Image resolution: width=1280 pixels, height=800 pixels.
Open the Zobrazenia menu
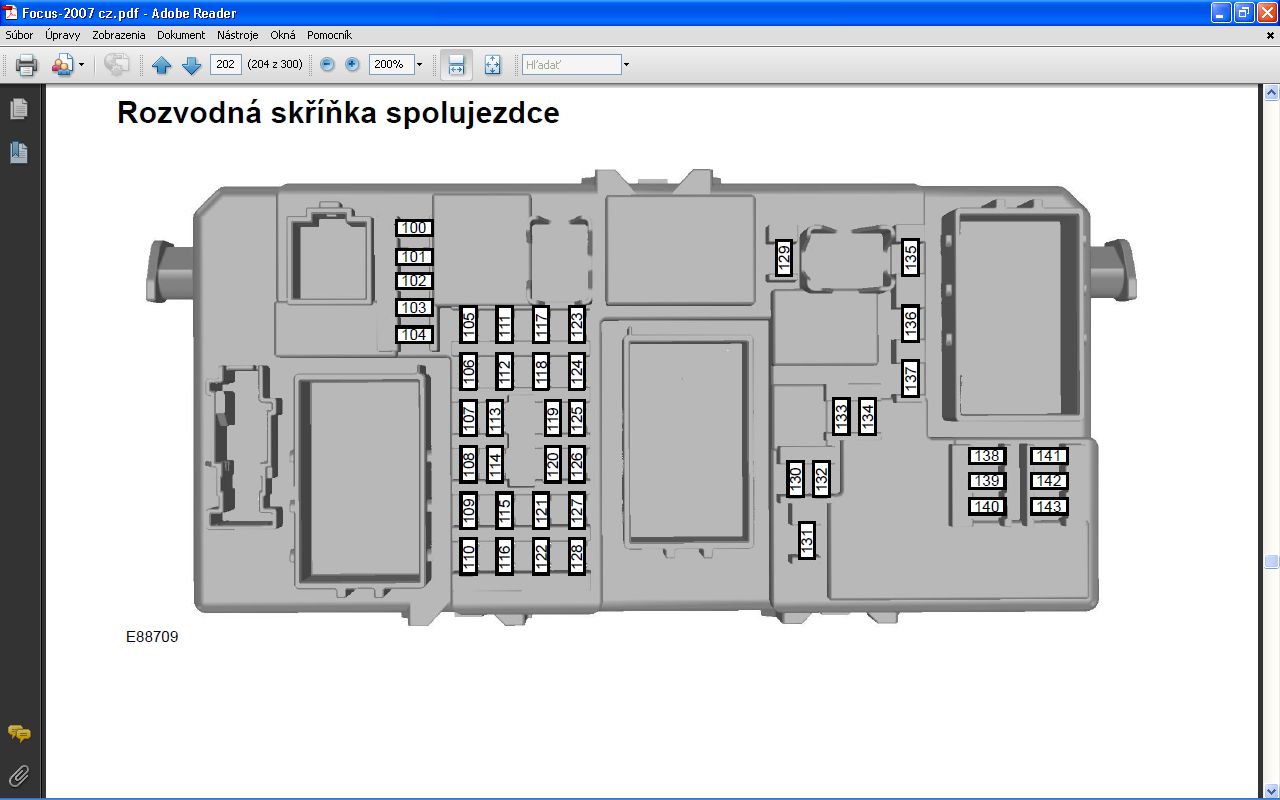click(x=118, y=35)
